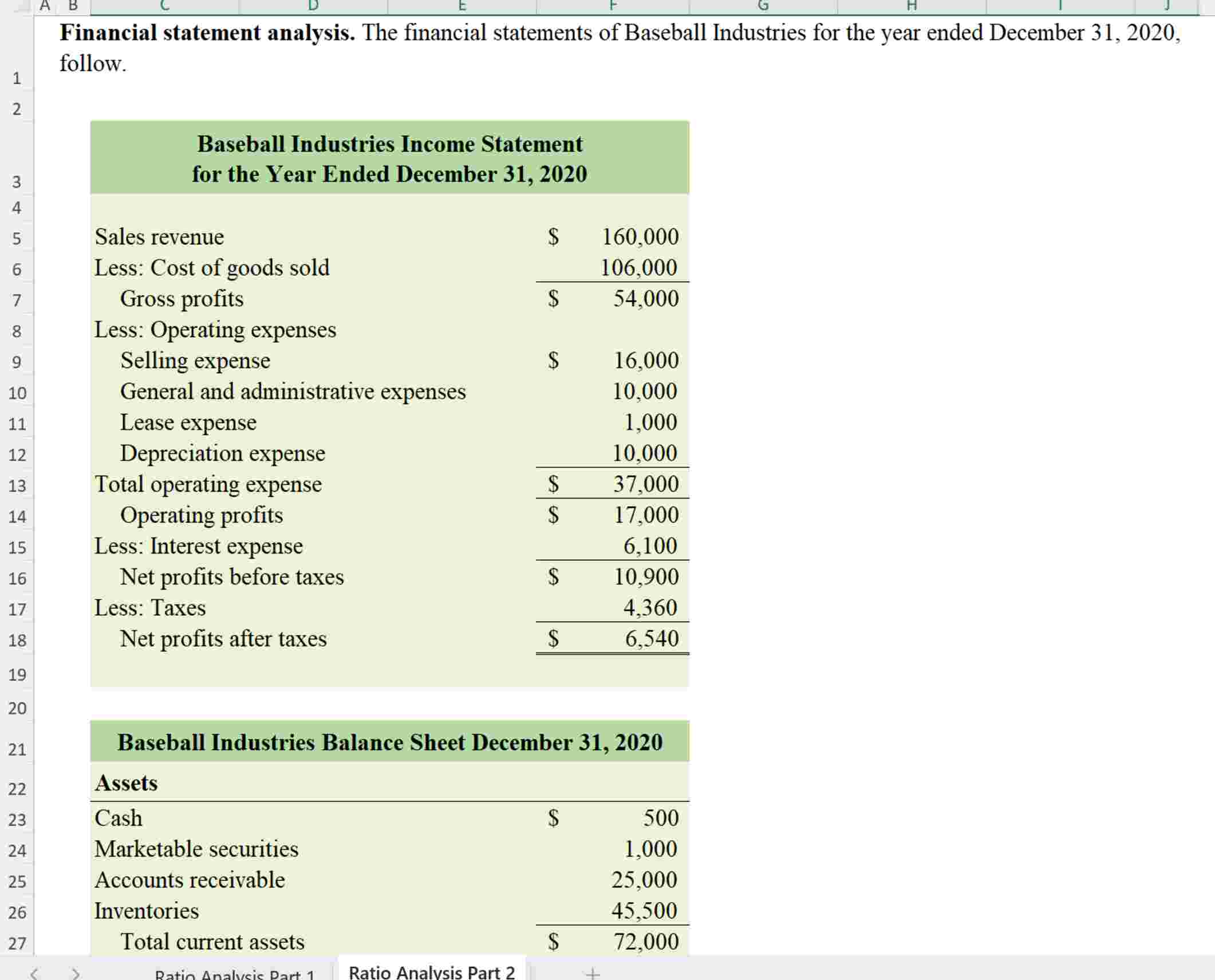Select the 37,000 total operating expense value
This screenshot has width=1215, height=980.
pyautogui.click(x=646, y=484)
